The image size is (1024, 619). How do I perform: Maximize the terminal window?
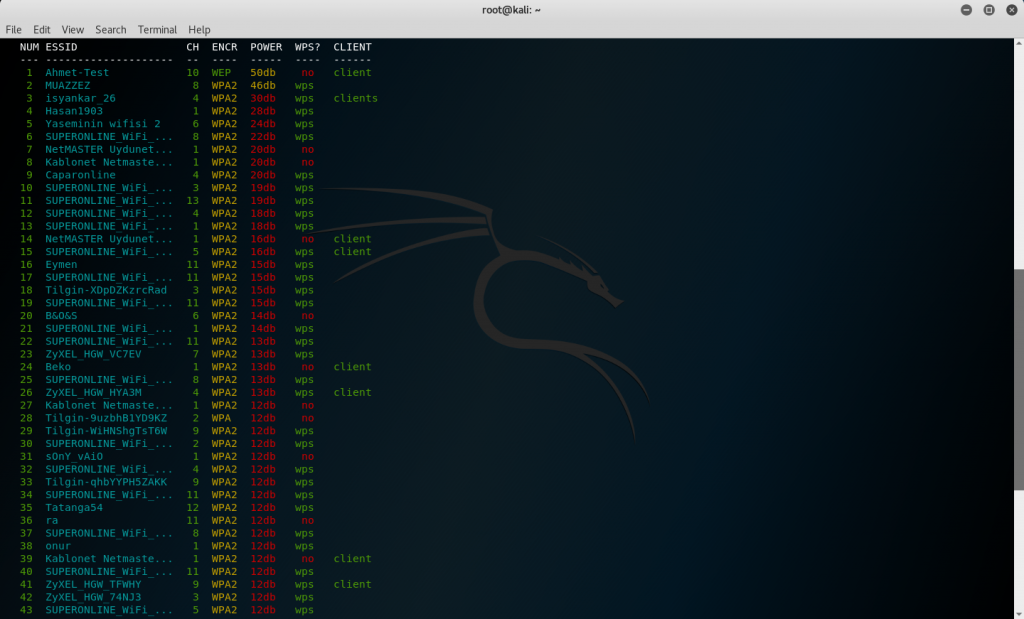(x=988, y=10)
